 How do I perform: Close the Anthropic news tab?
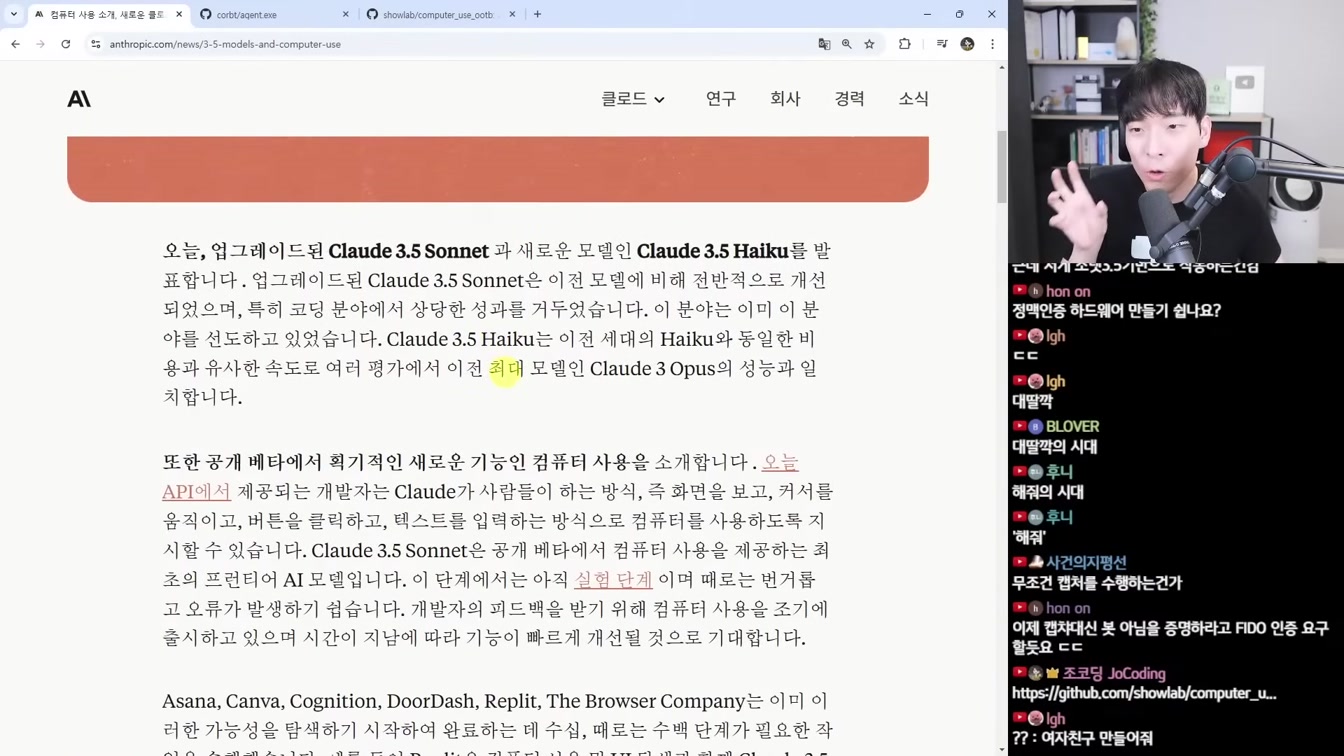[179, 15]
